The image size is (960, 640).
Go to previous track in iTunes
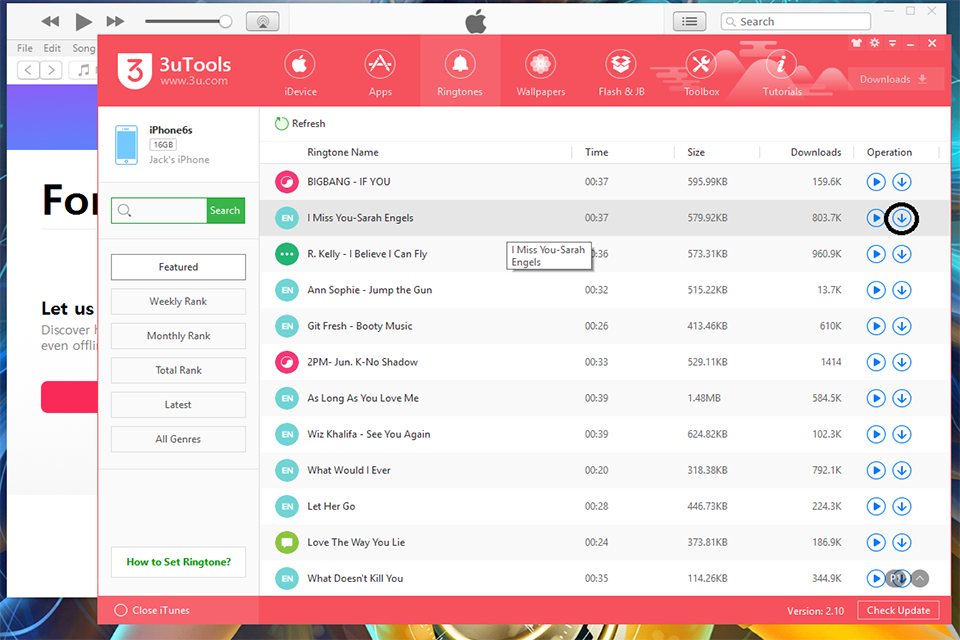point(50,22)
